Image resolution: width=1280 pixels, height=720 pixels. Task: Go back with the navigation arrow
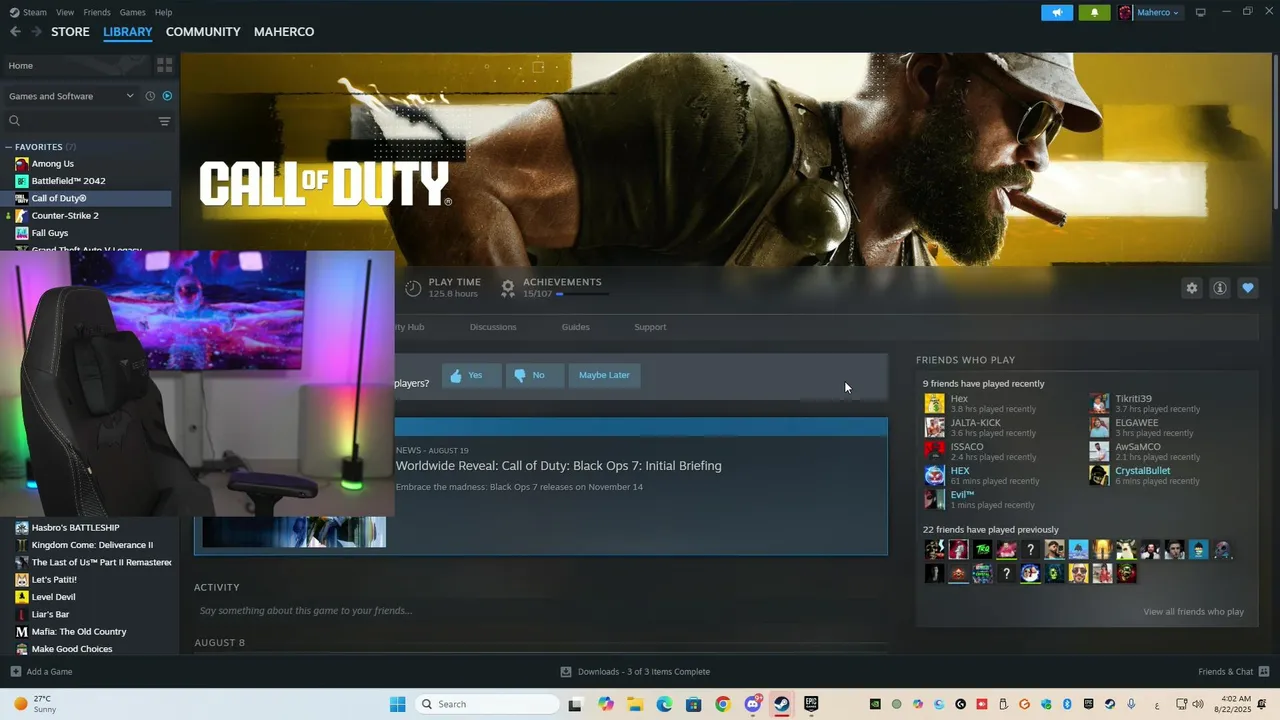(x=15, y=32)
